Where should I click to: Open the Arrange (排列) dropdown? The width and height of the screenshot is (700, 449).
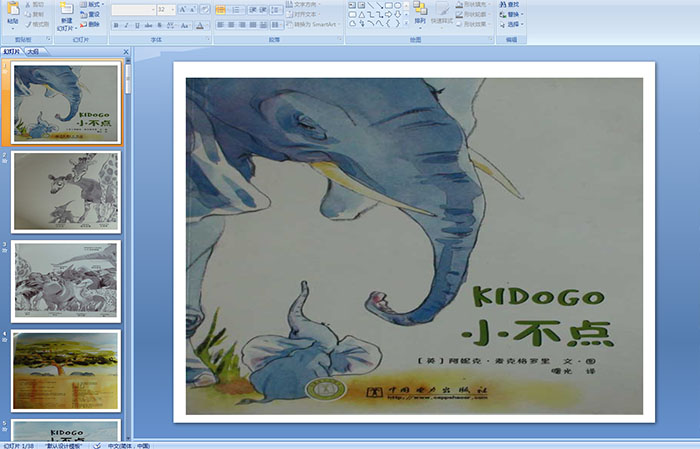pyautogui.click(x=420, y=14)
